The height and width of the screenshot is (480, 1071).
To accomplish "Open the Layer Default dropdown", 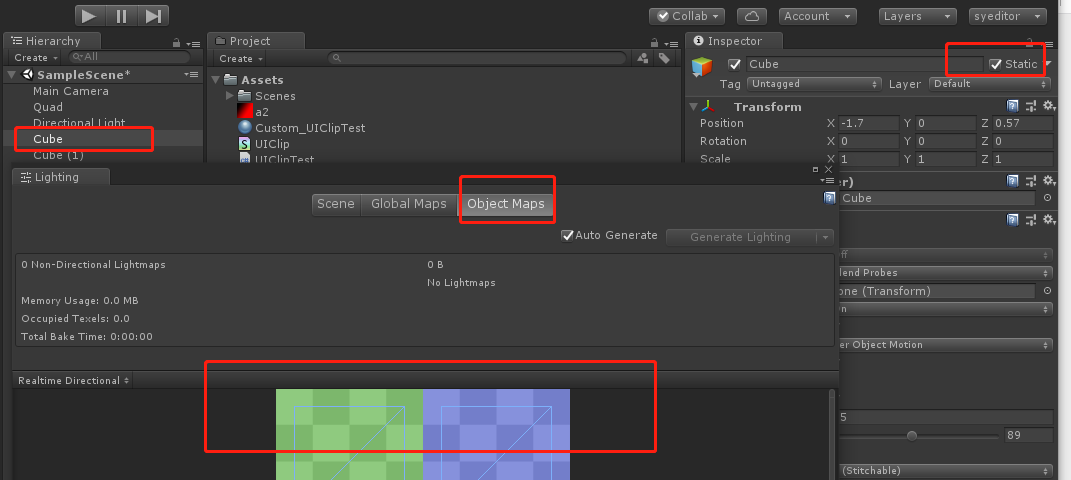I will pyautogui.click(x=990, y=83).
